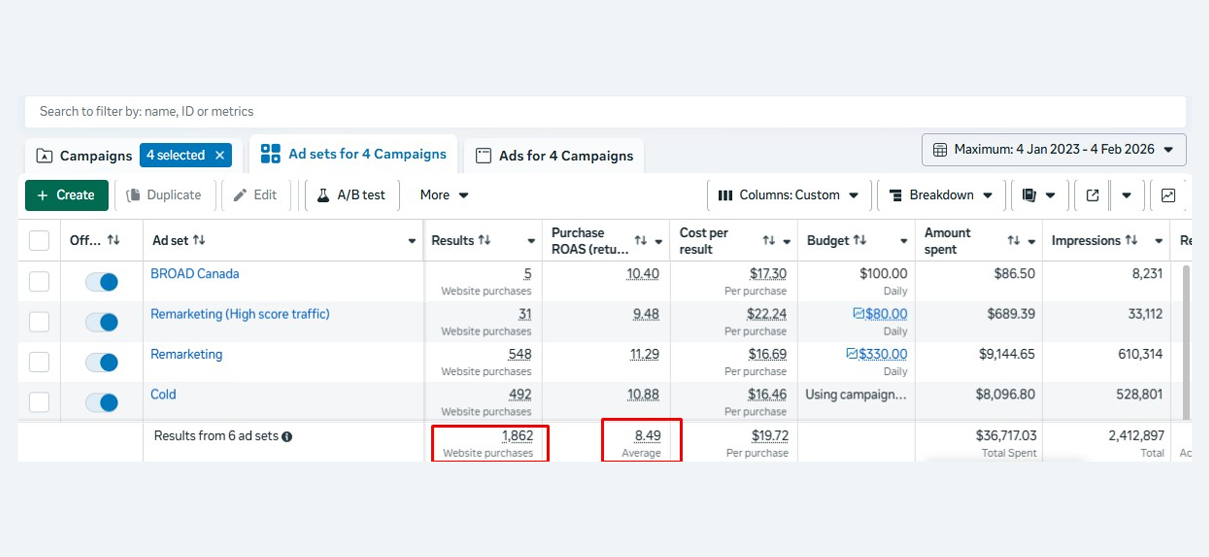
Task: Go to the Campaigns tab
Action: [85, 156]
